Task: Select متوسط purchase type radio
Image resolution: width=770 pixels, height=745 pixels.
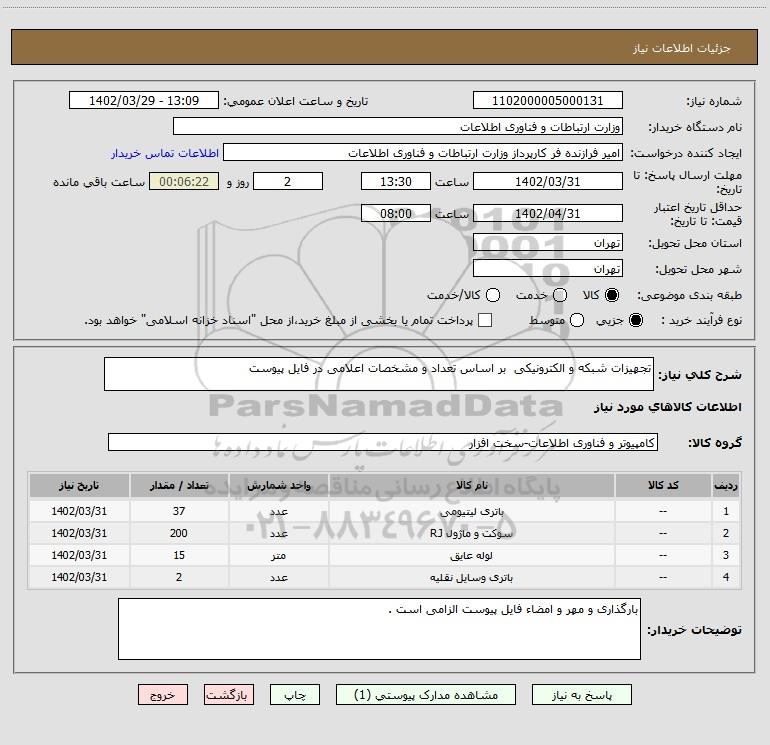Action: tap(577, 320)
